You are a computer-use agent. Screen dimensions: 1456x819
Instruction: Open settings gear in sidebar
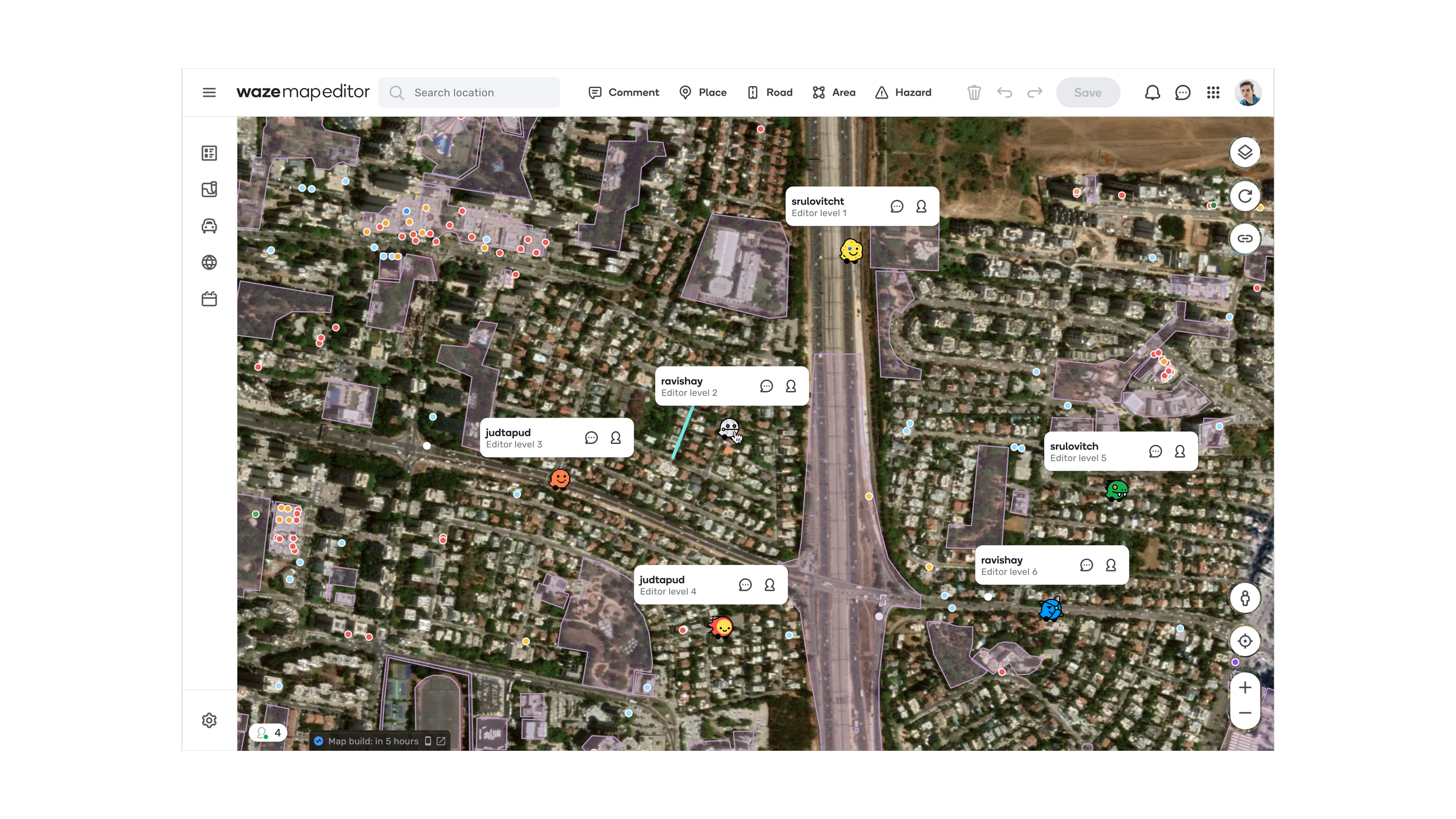tap(209, 721)
